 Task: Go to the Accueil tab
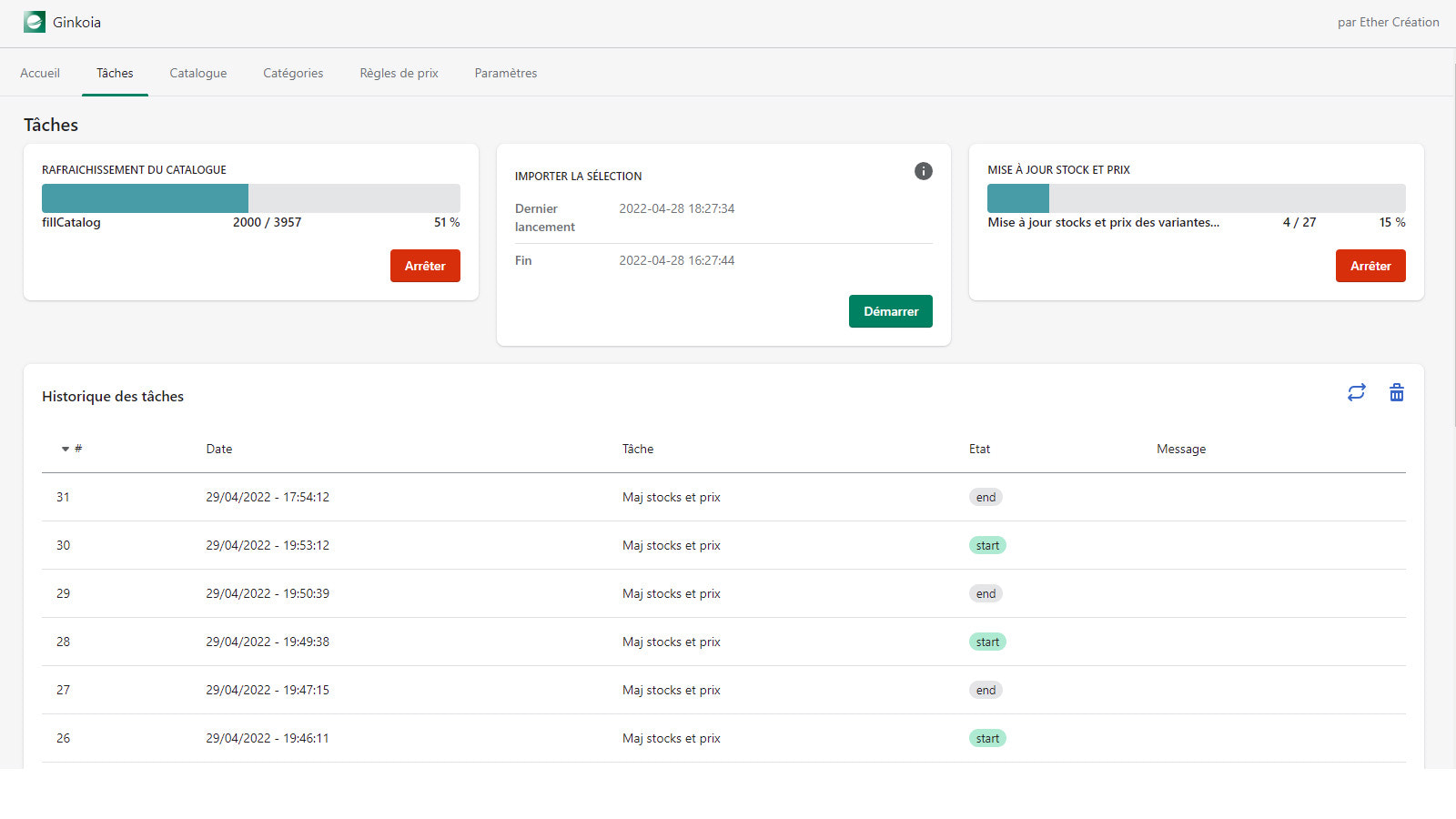(x=40, y=73)
